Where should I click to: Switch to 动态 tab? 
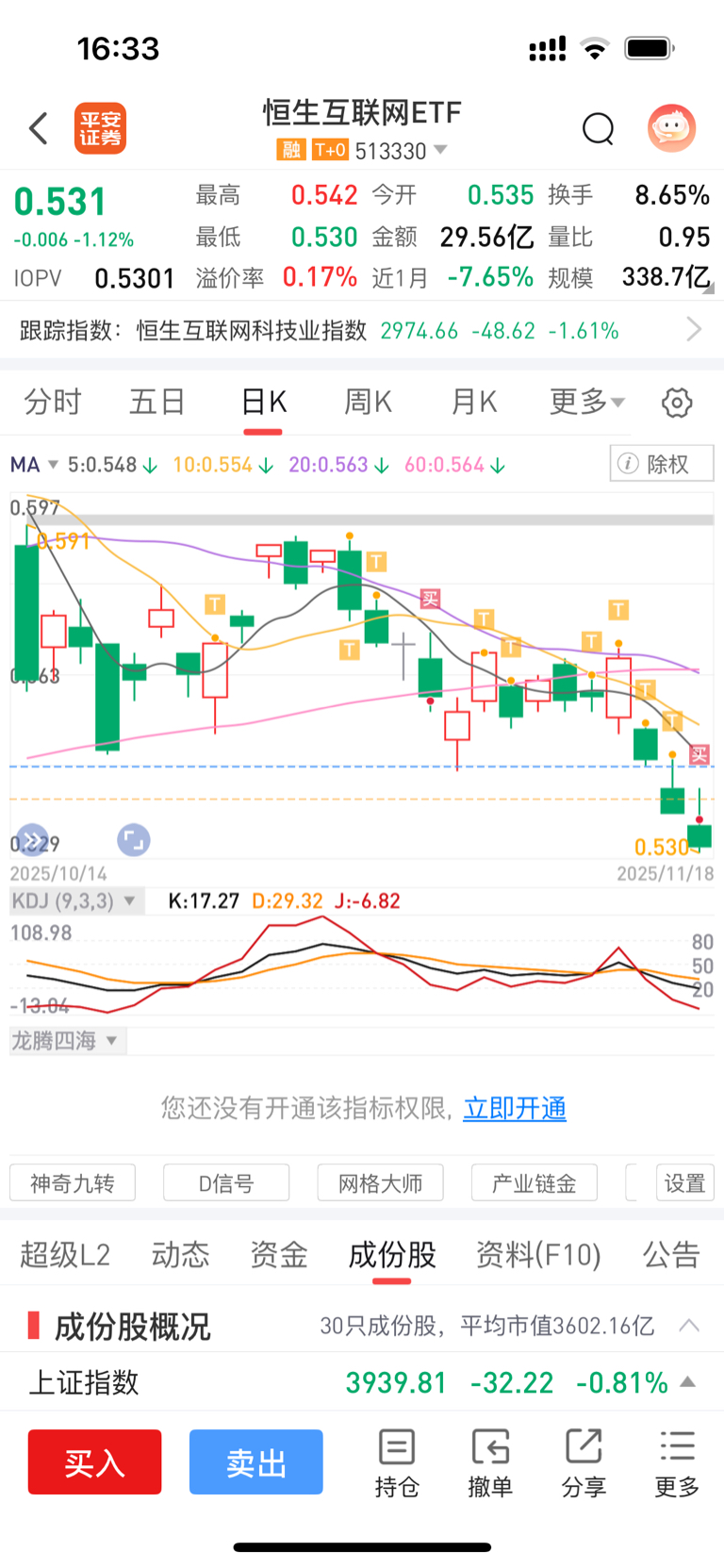point(180,1255)
